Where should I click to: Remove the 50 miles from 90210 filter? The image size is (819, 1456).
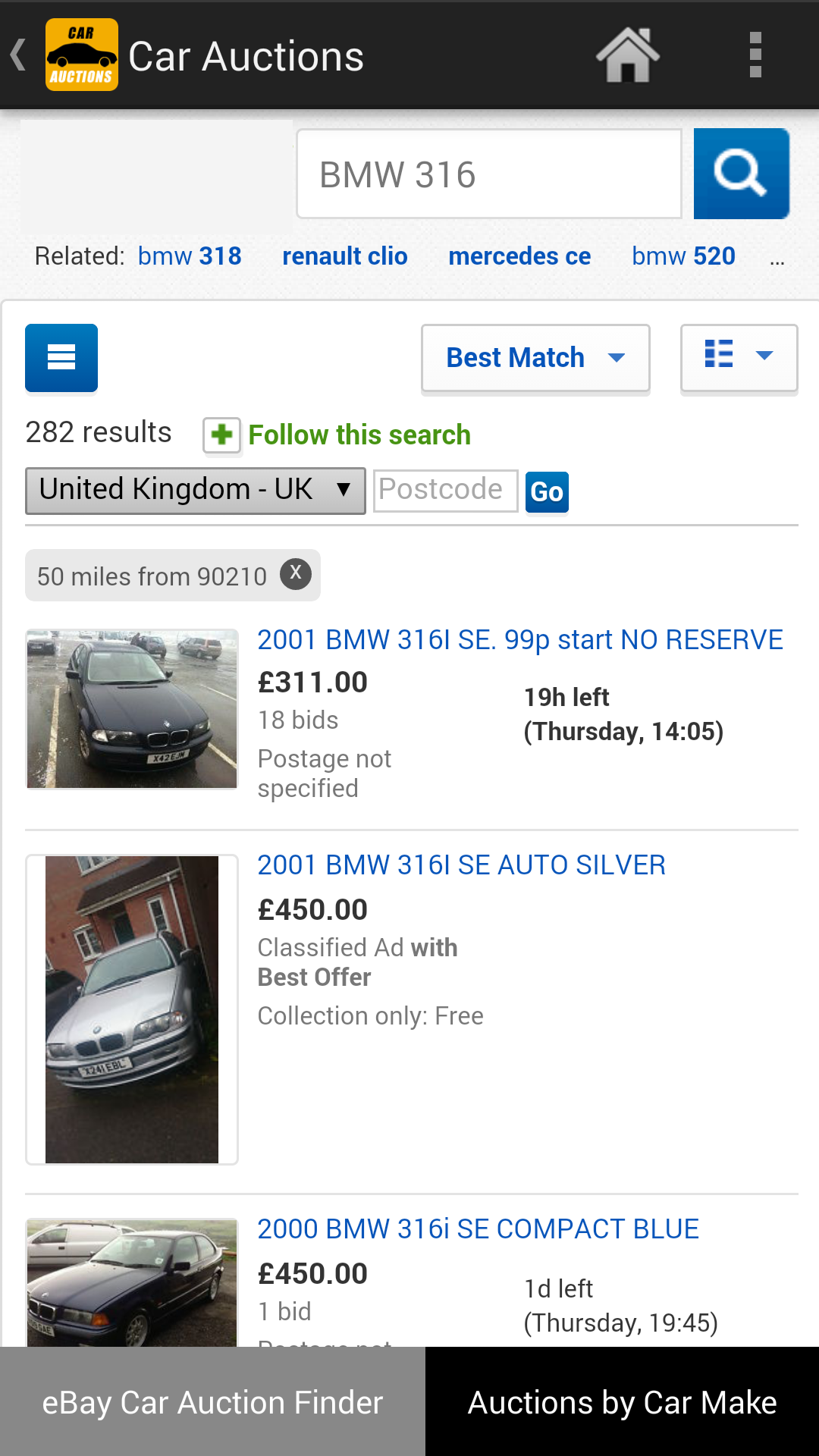tap(296, 574)
